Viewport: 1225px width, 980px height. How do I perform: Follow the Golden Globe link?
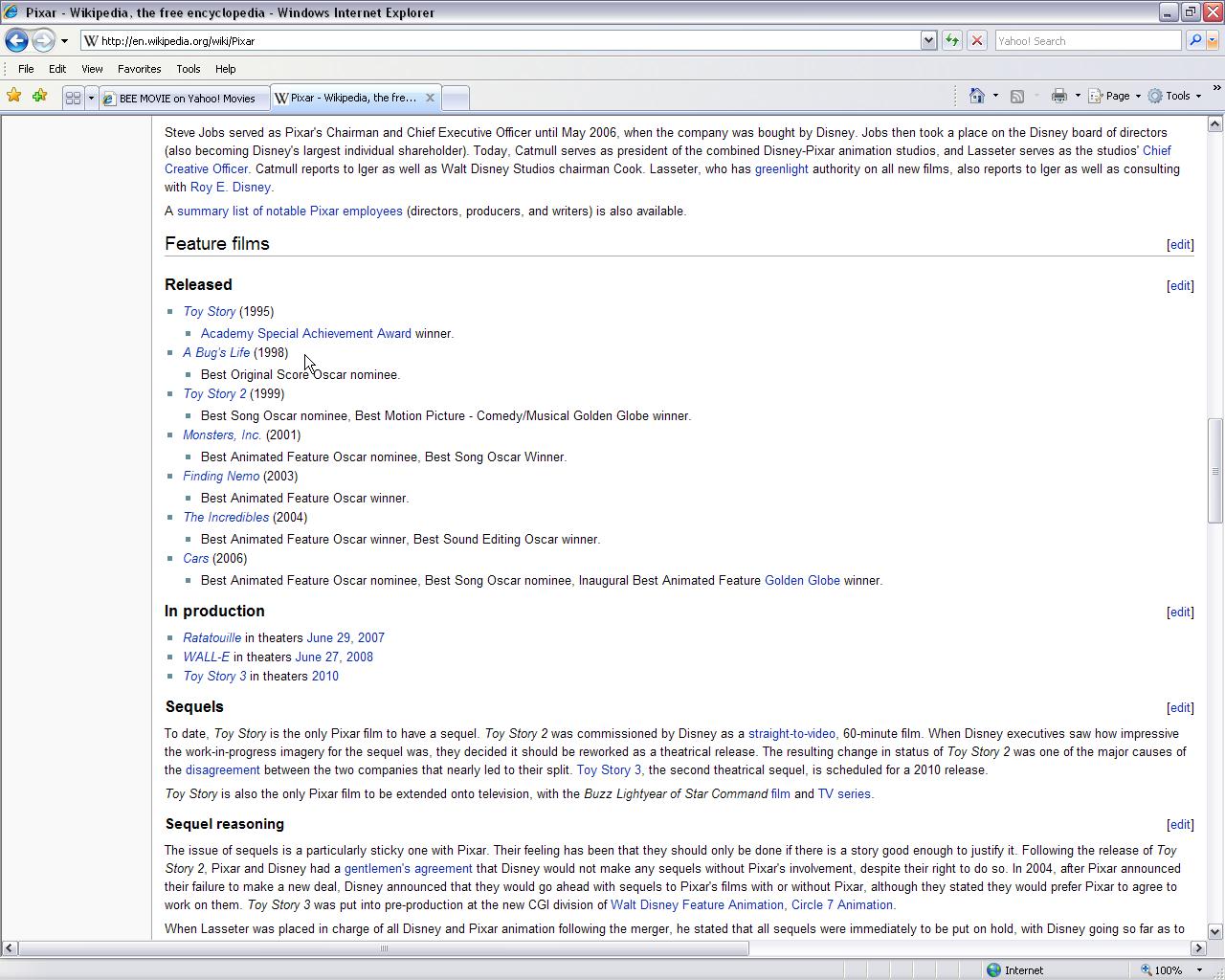click(x=802, y=581)
